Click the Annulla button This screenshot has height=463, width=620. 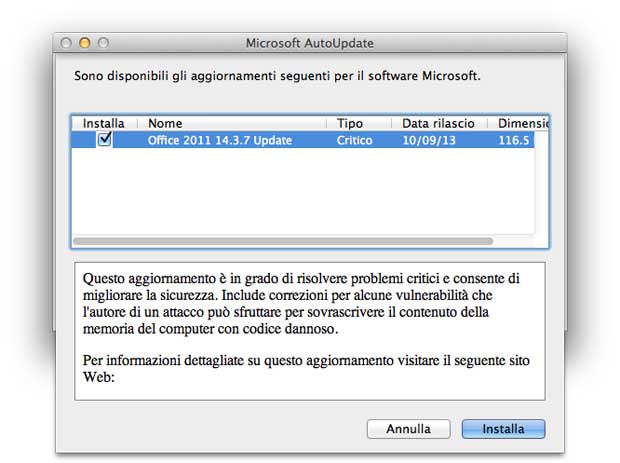click(408, 429)
